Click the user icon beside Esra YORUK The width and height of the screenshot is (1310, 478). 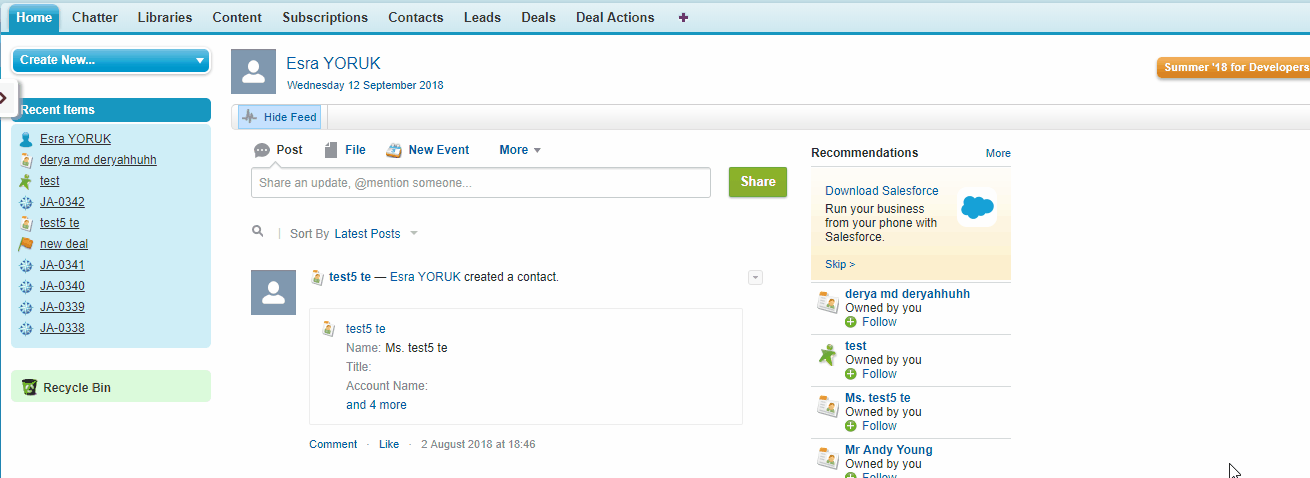tap(26, 140)
